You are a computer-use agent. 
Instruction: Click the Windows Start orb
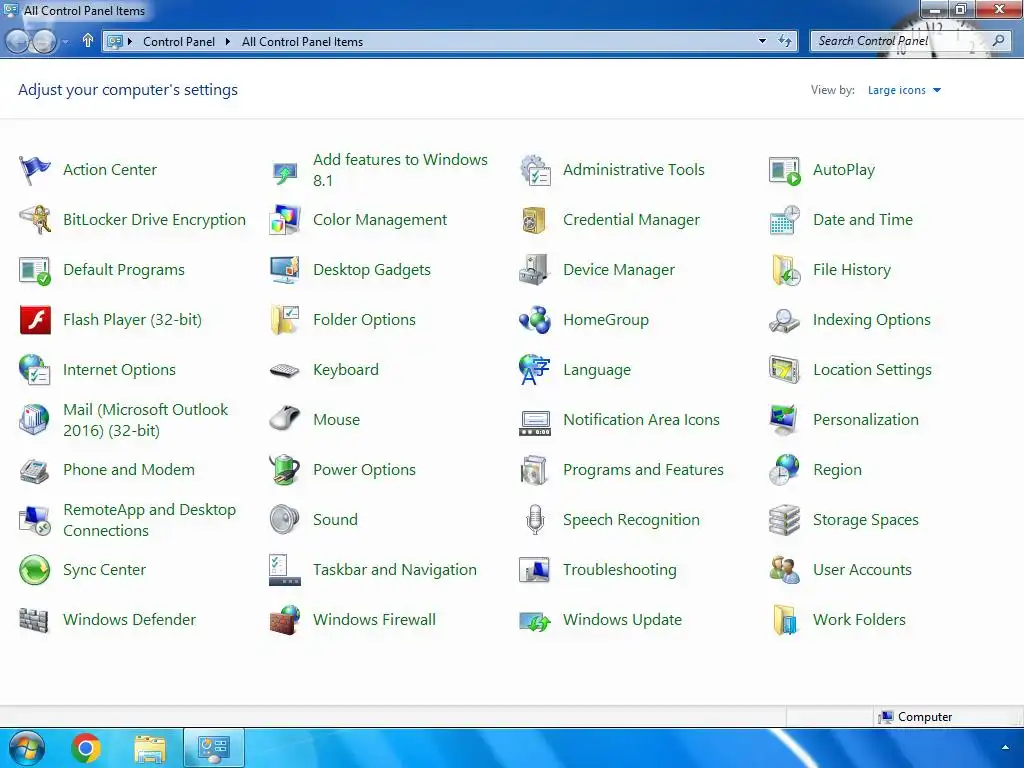[26, 748]
